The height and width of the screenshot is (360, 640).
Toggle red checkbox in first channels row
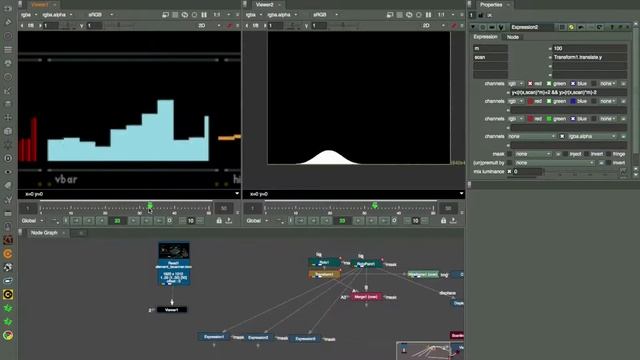530,83
